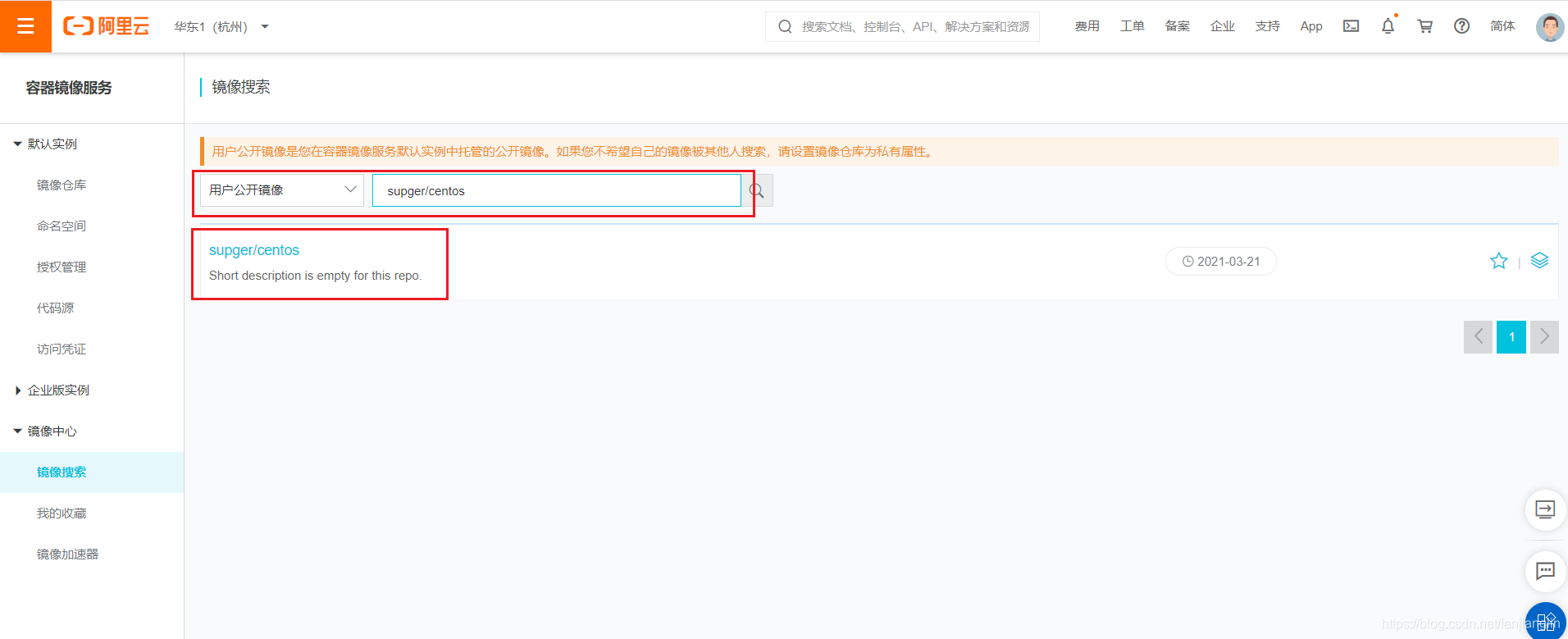The width and height of the screenshot is (1568, 639).
Task: Open 镜像仓库 in the sidebar
Action: pyautogui.click(x=62, y=185)
